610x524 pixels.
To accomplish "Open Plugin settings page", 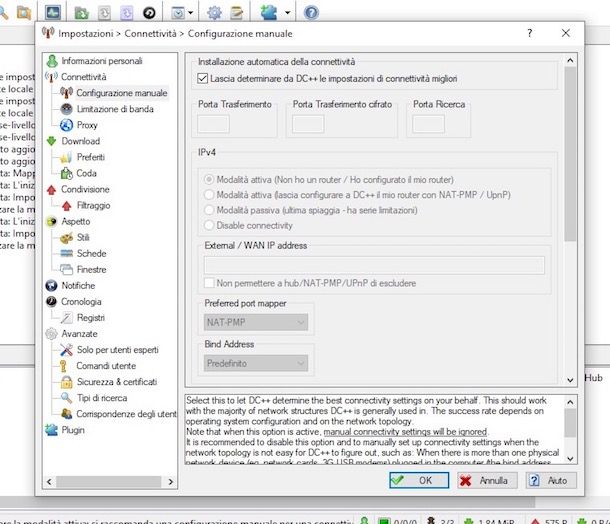I will [73, 430].
